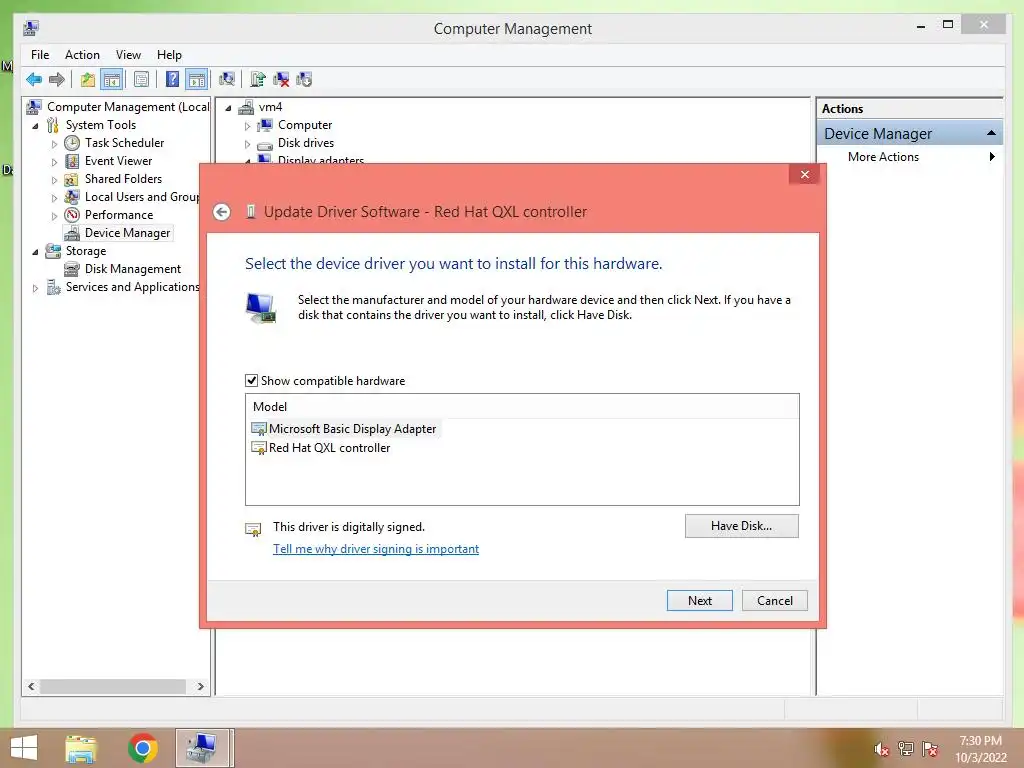The height and width of the screenshot is (768, 1024).
Task: Toggle Show/Hide Console Tree toolbar icon
Action: (x=112, y=80)
